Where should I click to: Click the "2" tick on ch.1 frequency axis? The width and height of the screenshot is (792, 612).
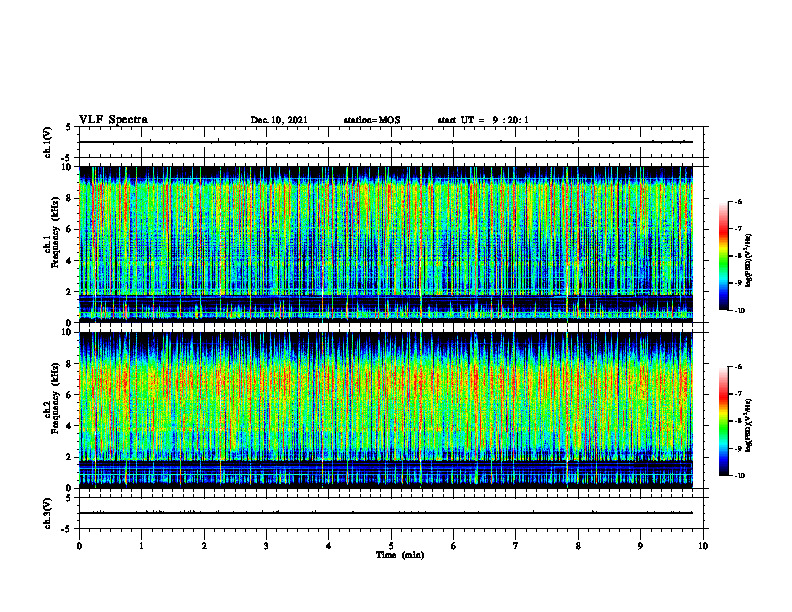coord(70,291)
